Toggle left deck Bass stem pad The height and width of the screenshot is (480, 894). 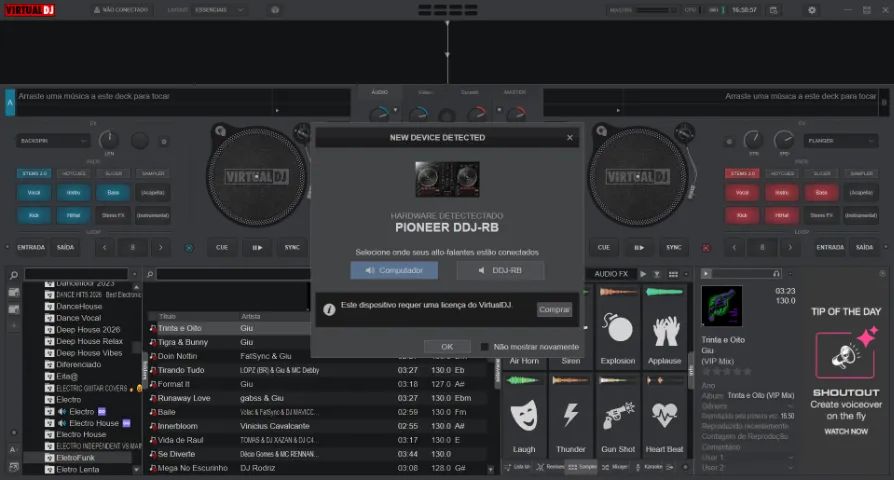click(113, 193)
